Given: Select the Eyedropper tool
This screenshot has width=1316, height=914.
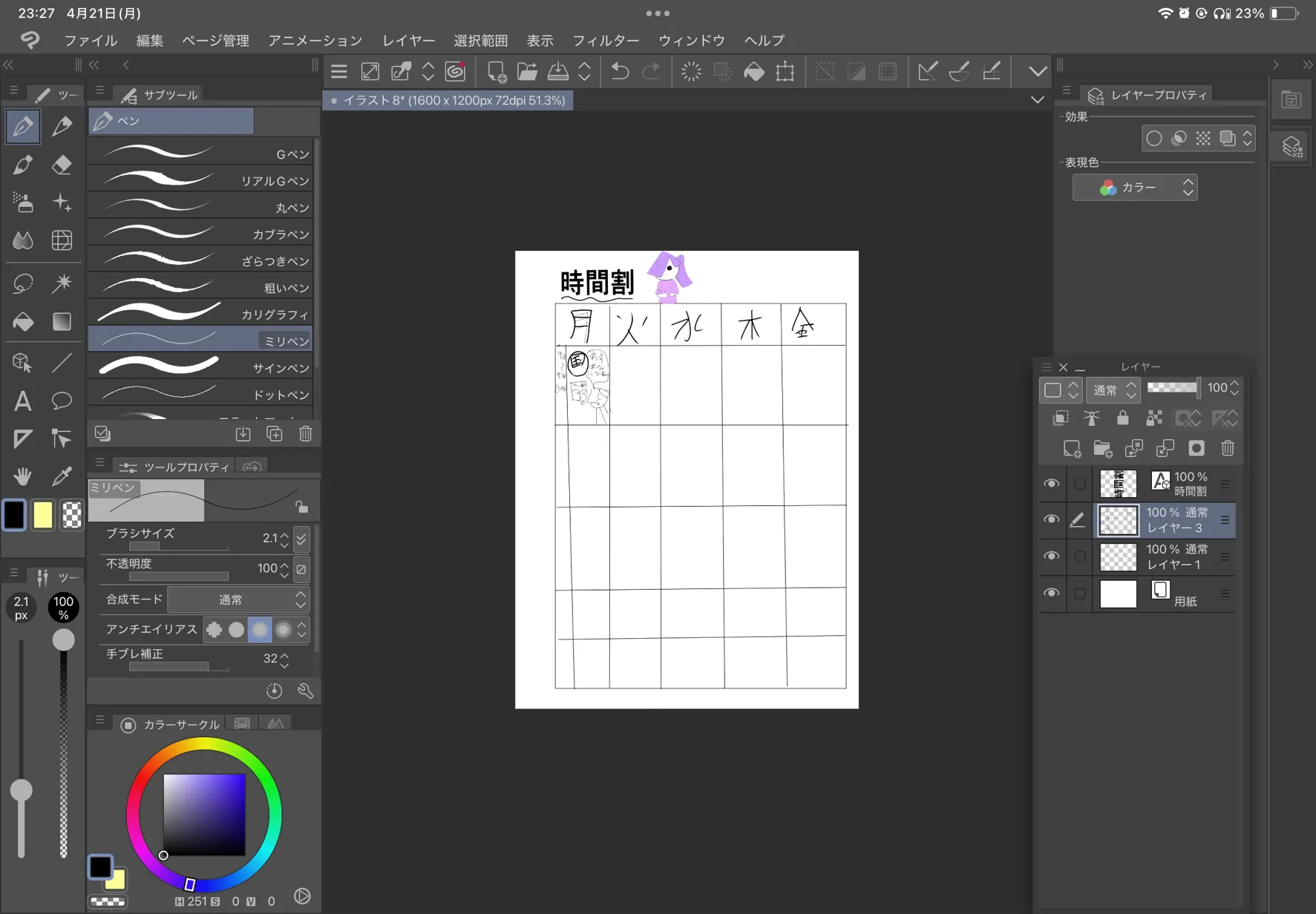Looking at the screenshot, I should coord(62,476).
